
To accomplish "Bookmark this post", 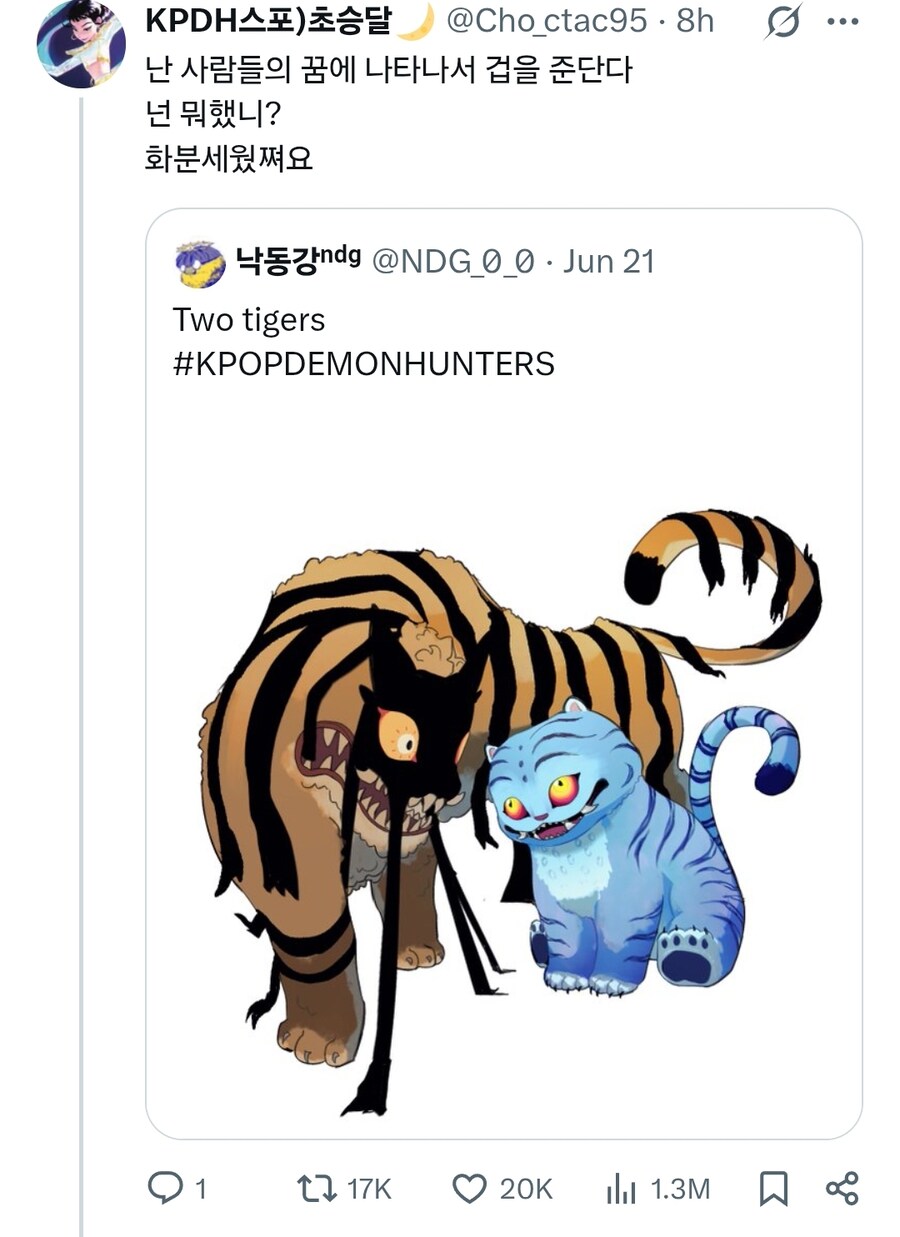I will pos(773,1188).
